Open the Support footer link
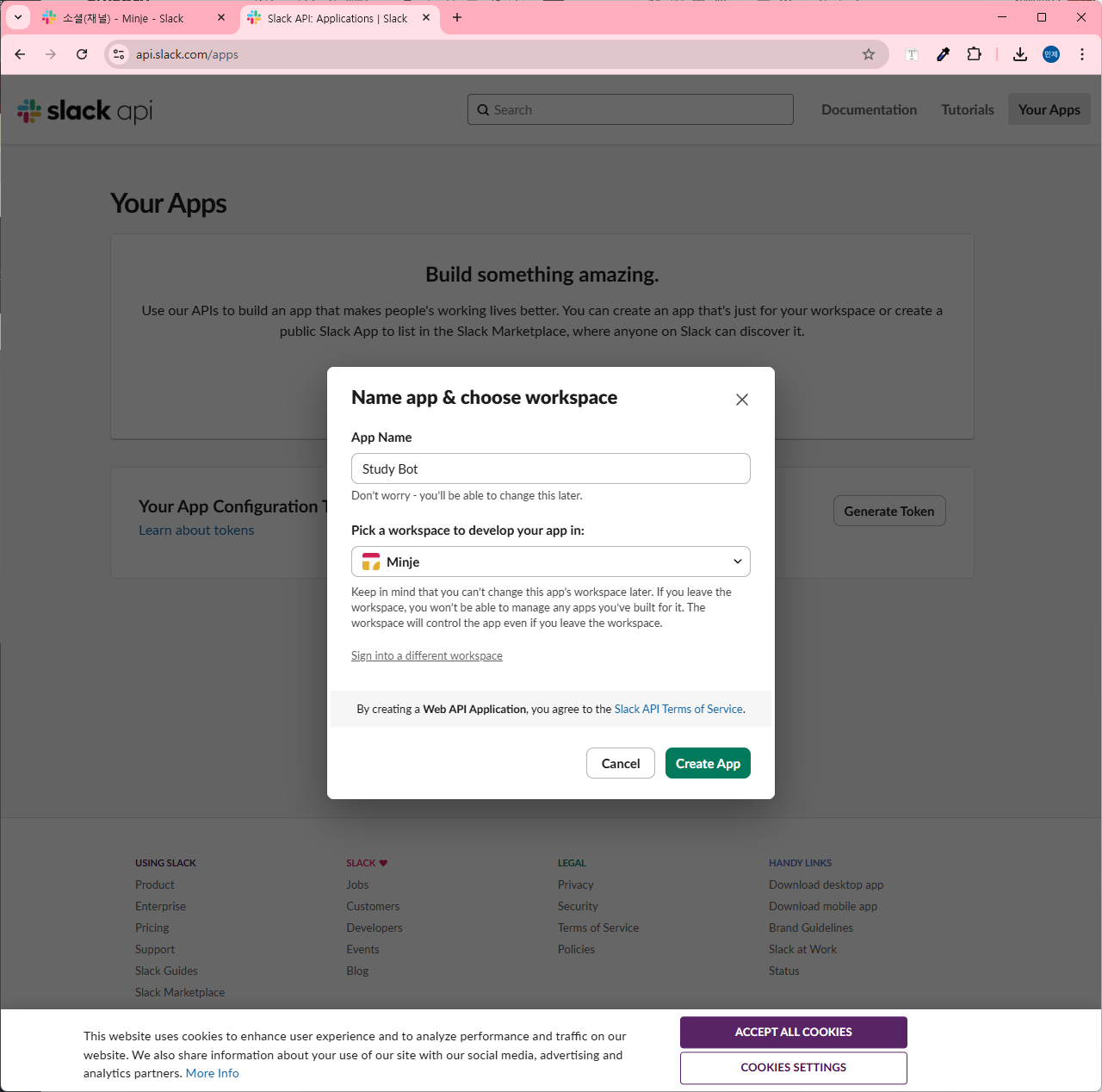Viewport: 1102px width, 1092px height. tap(155, 949)
